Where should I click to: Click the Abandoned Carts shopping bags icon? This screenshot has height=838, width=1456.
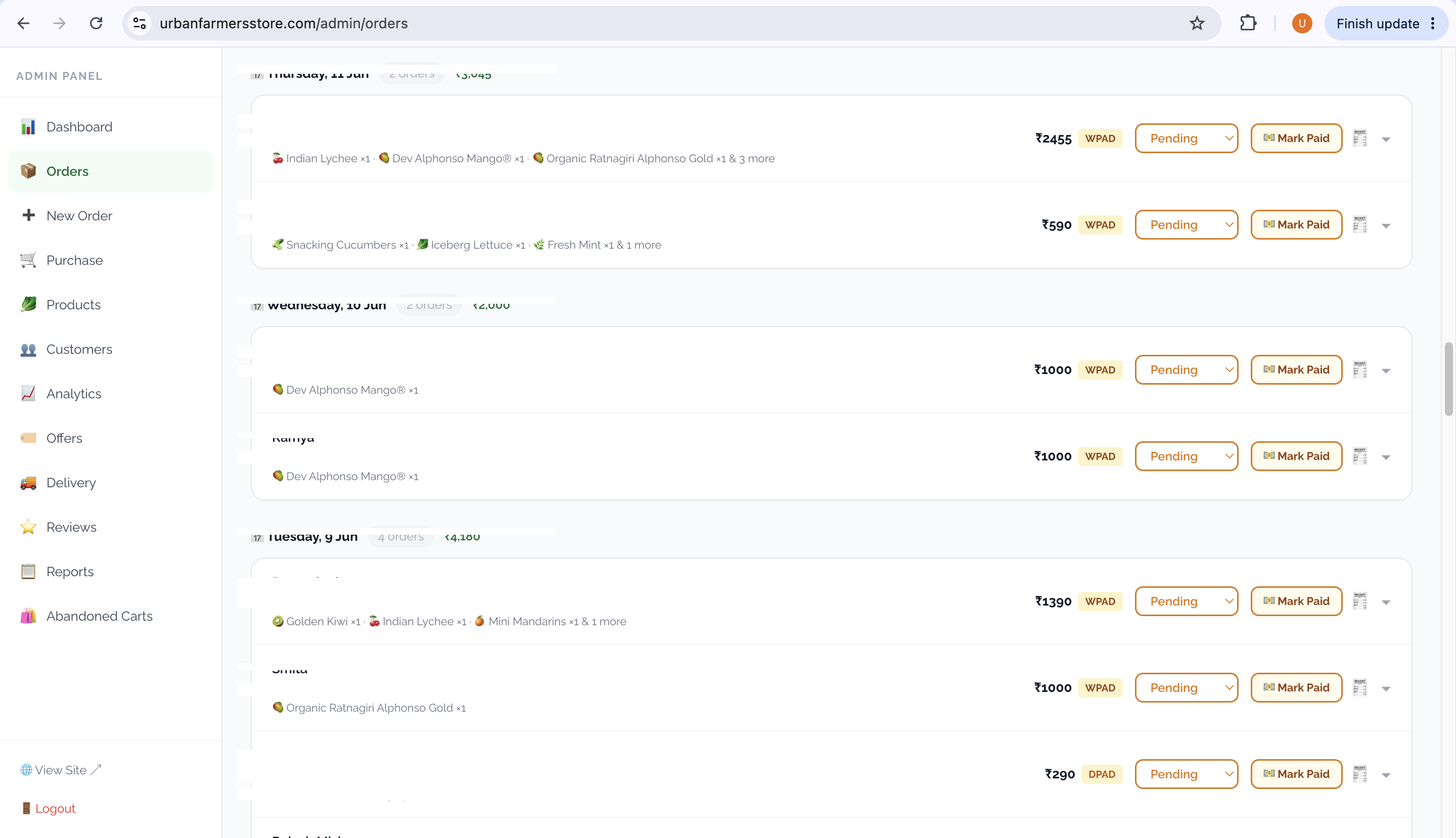tap(28, 616)
